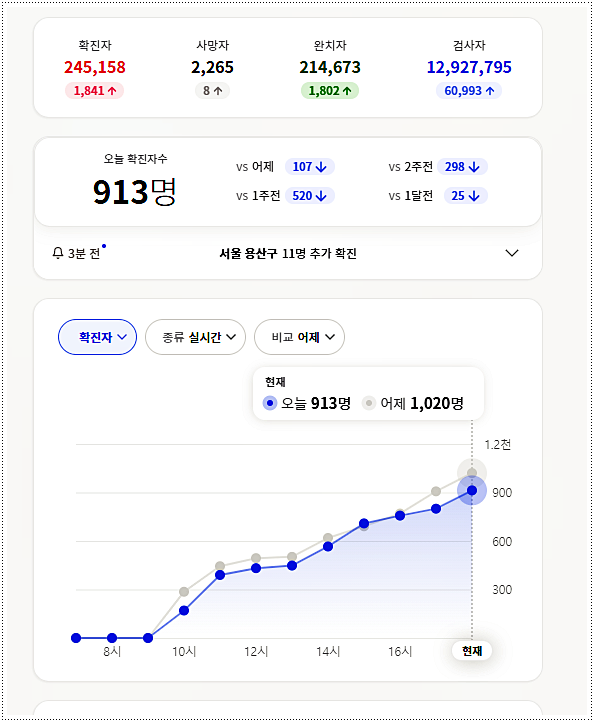Image resolution: width=594 pixels, height=722 pixels.
Task: Open the 확진자 dropdown filter
Action: point(97,337)
